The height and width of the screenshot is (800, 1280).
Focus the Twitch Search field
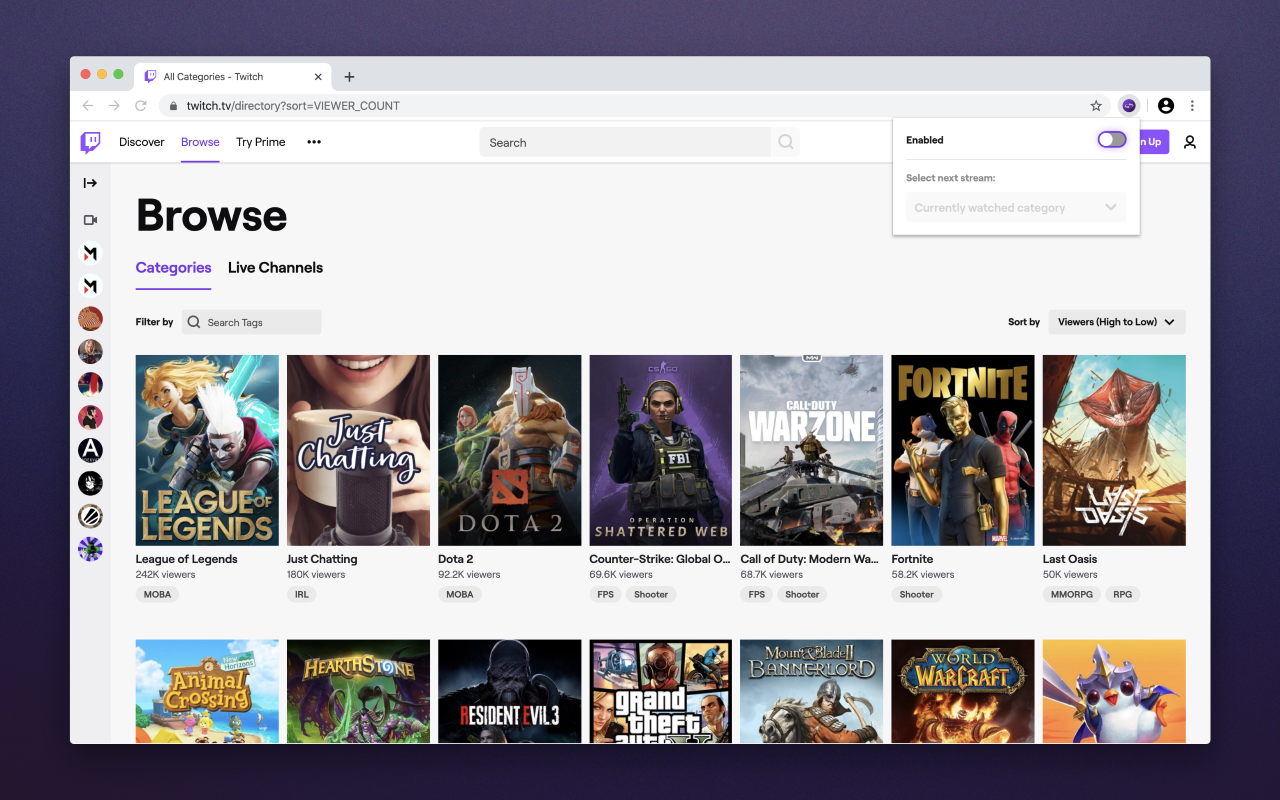tap(625, 142)
